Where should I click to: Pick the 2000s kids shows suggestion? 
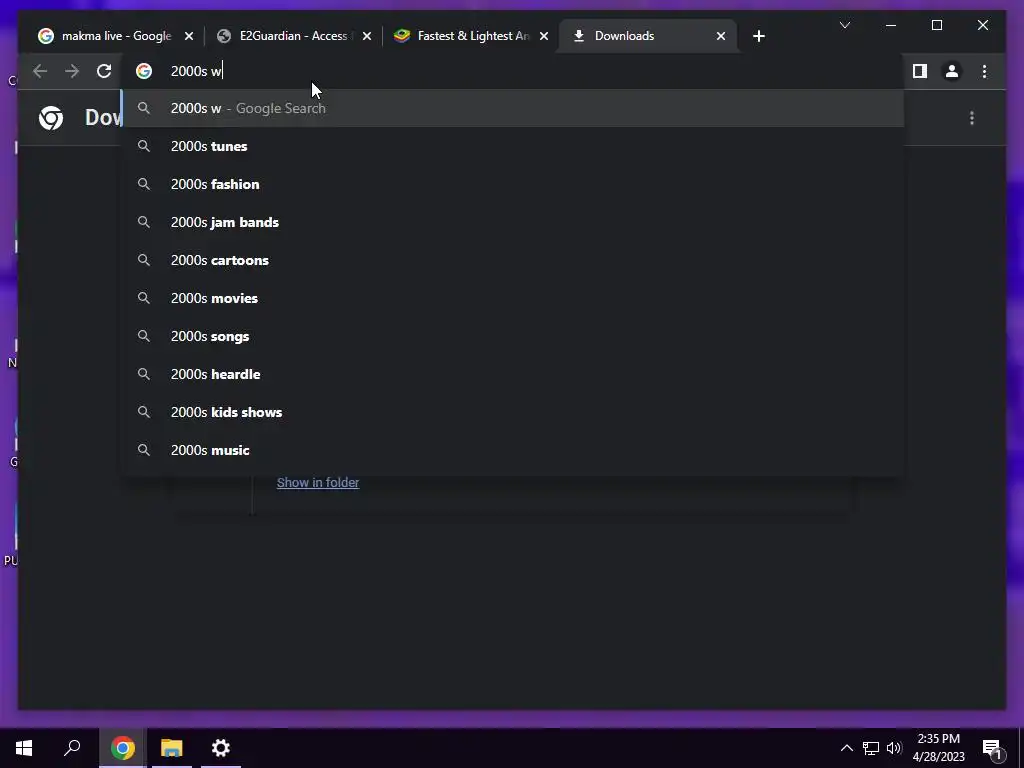514,412
